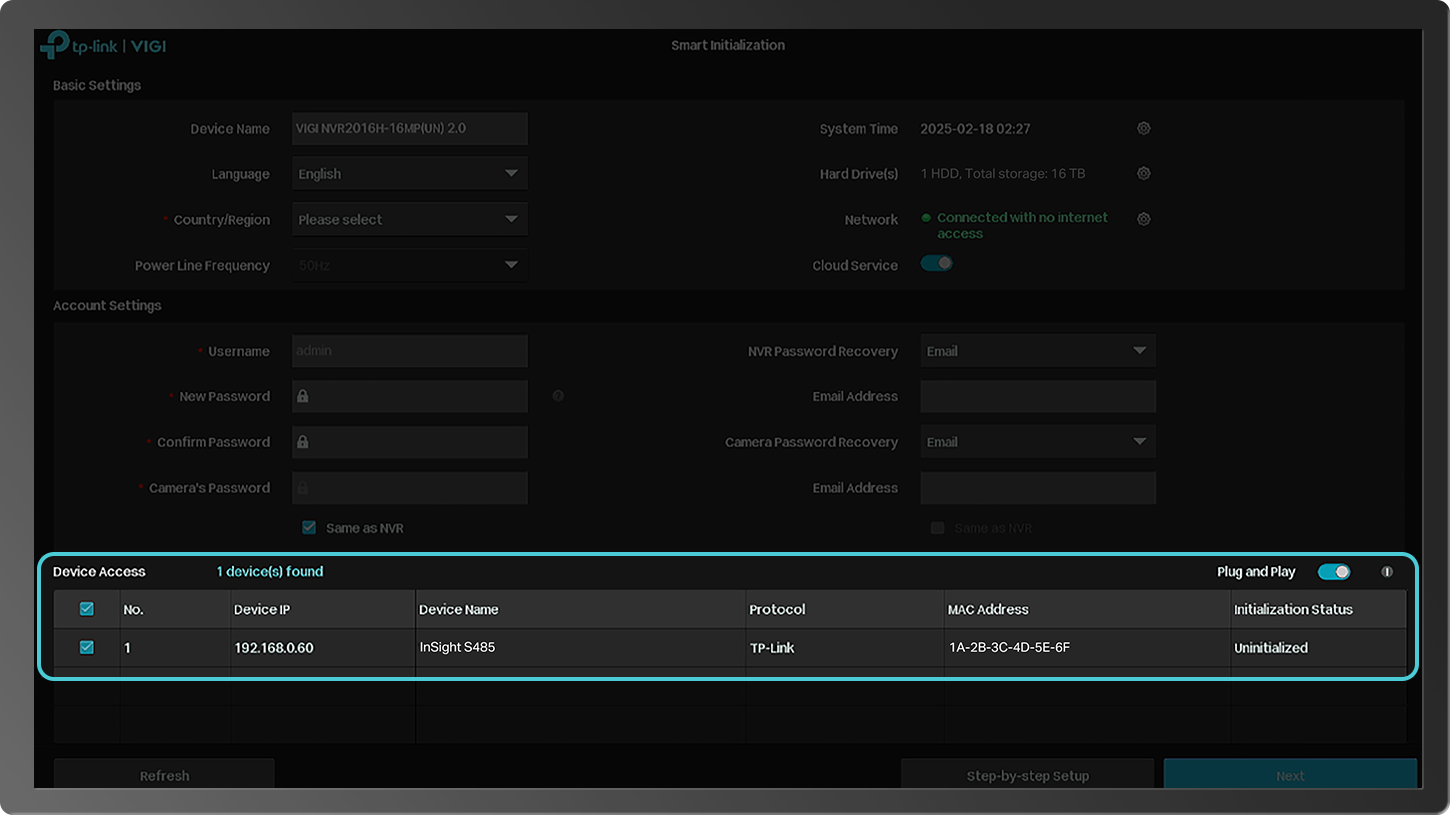The height and width of the screenshot is (815, 1450).
Task: Click Step-by-step Setup button
Action: [x=1027, y=774]
